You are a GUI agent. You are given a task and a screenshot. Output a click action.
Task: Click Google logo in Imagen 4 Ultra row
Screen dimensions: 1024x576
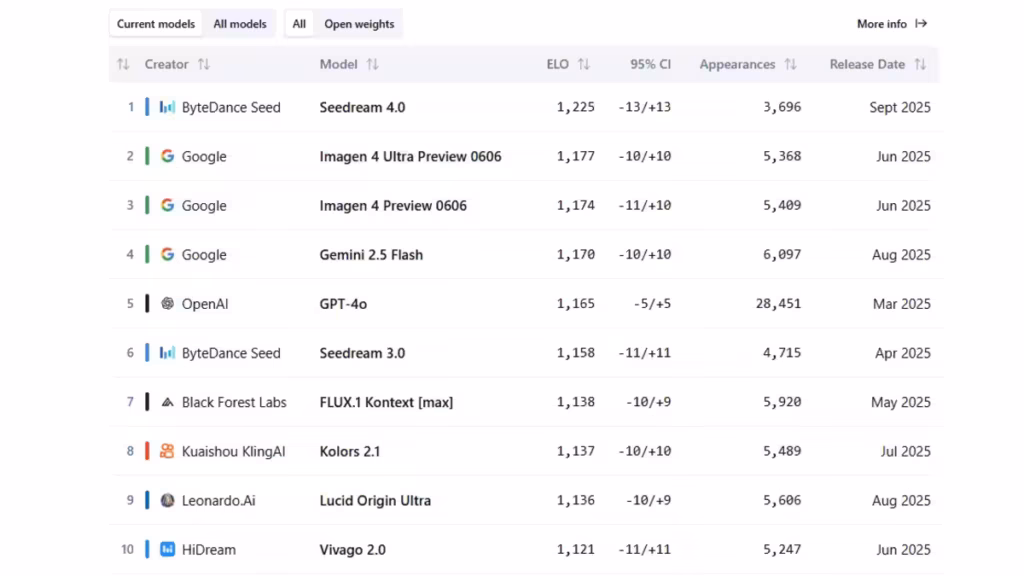167,156
